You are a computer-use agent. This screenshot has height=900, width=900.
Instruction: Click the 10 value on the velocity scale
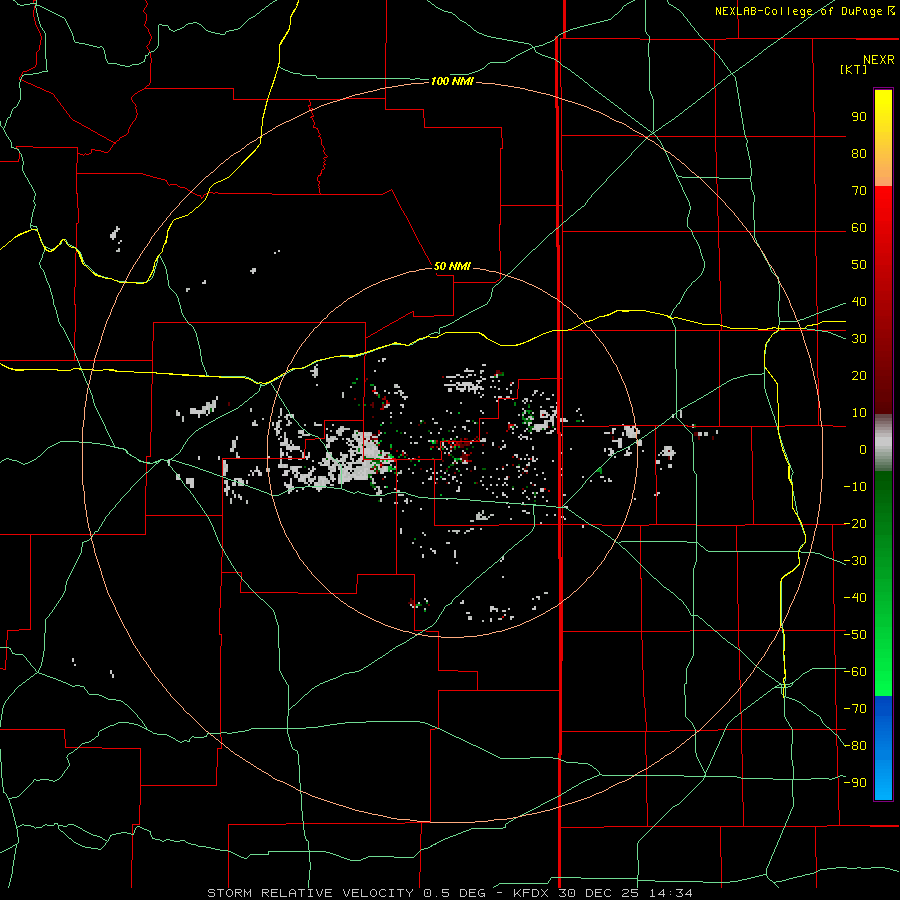pos(859,413)
